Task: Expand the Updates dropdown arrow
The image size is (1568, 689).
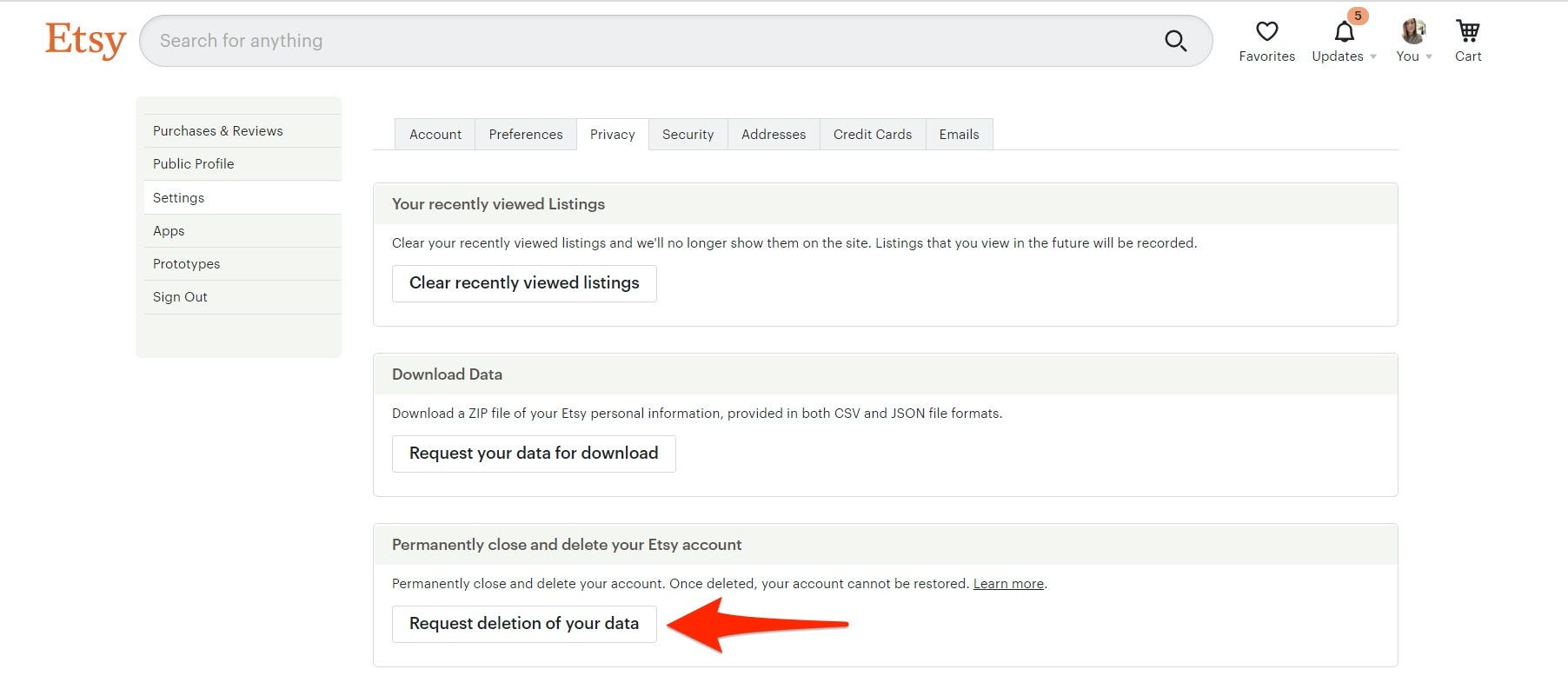Action: pyautogui.click(x=1373, y=57)
